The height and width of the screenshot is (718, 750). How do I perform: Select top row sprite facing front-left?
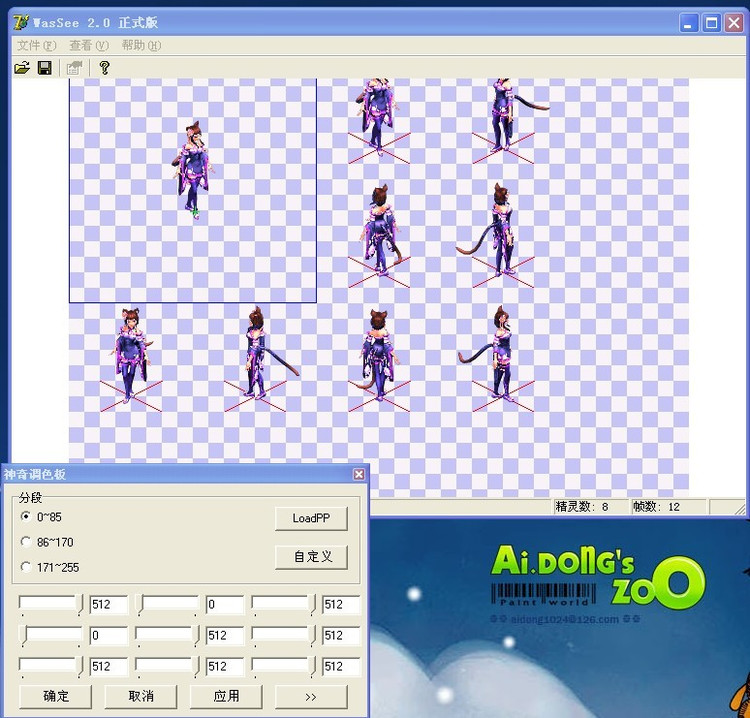[379, 117]
